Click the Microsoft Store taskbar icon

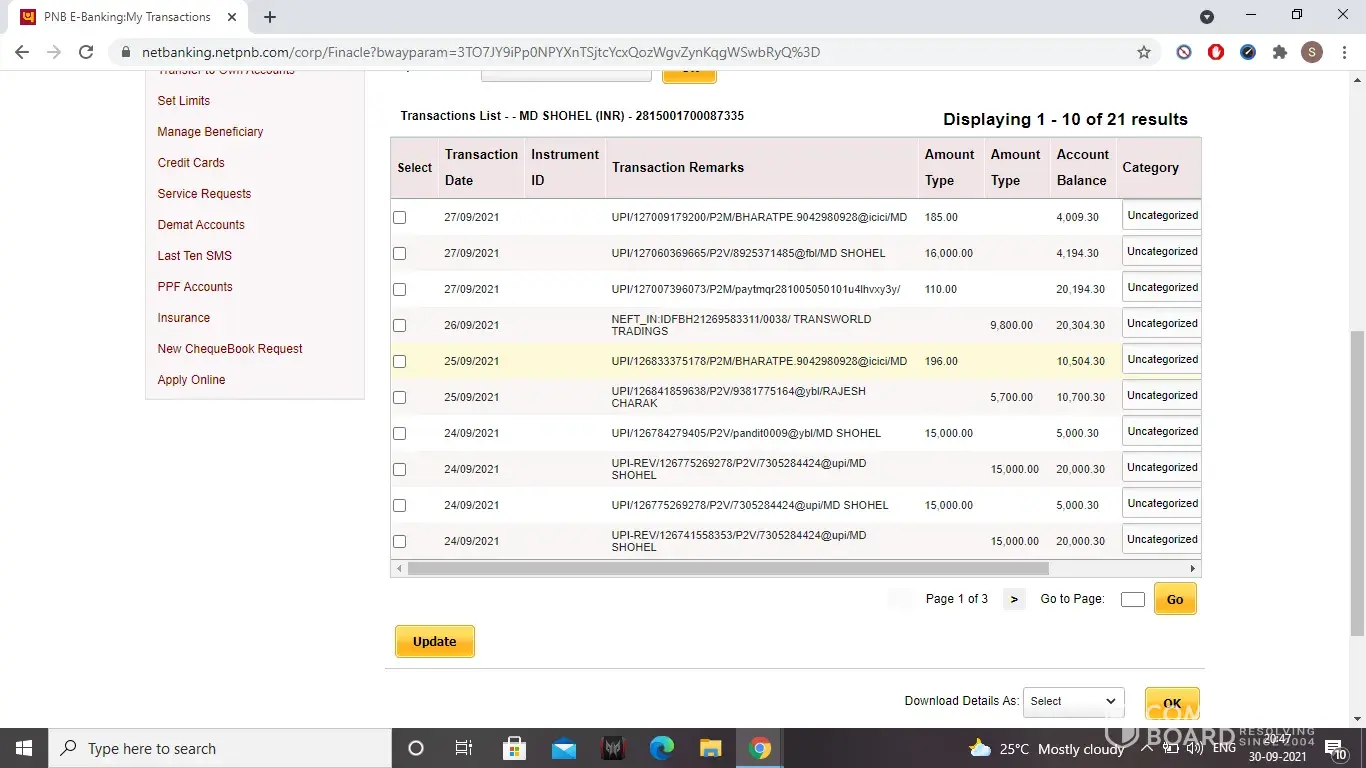tap(514, 748)
